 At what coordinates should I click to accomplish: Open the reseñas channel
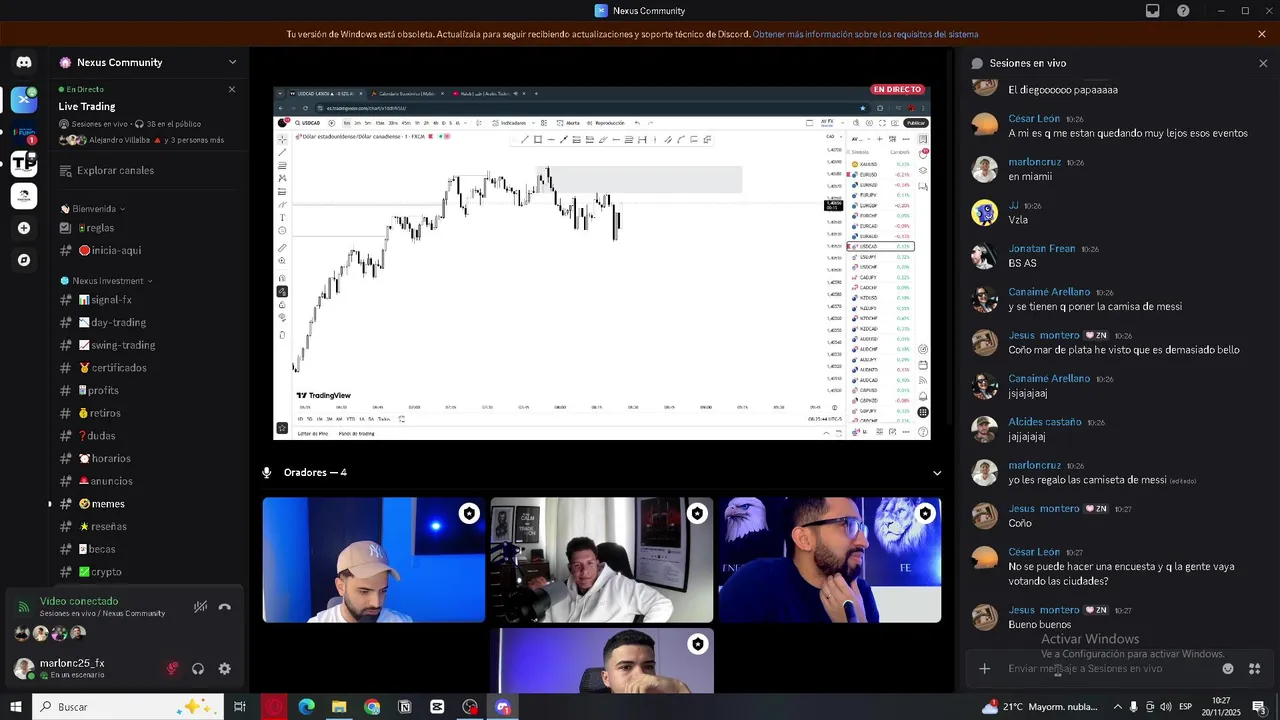coord(150,526)
